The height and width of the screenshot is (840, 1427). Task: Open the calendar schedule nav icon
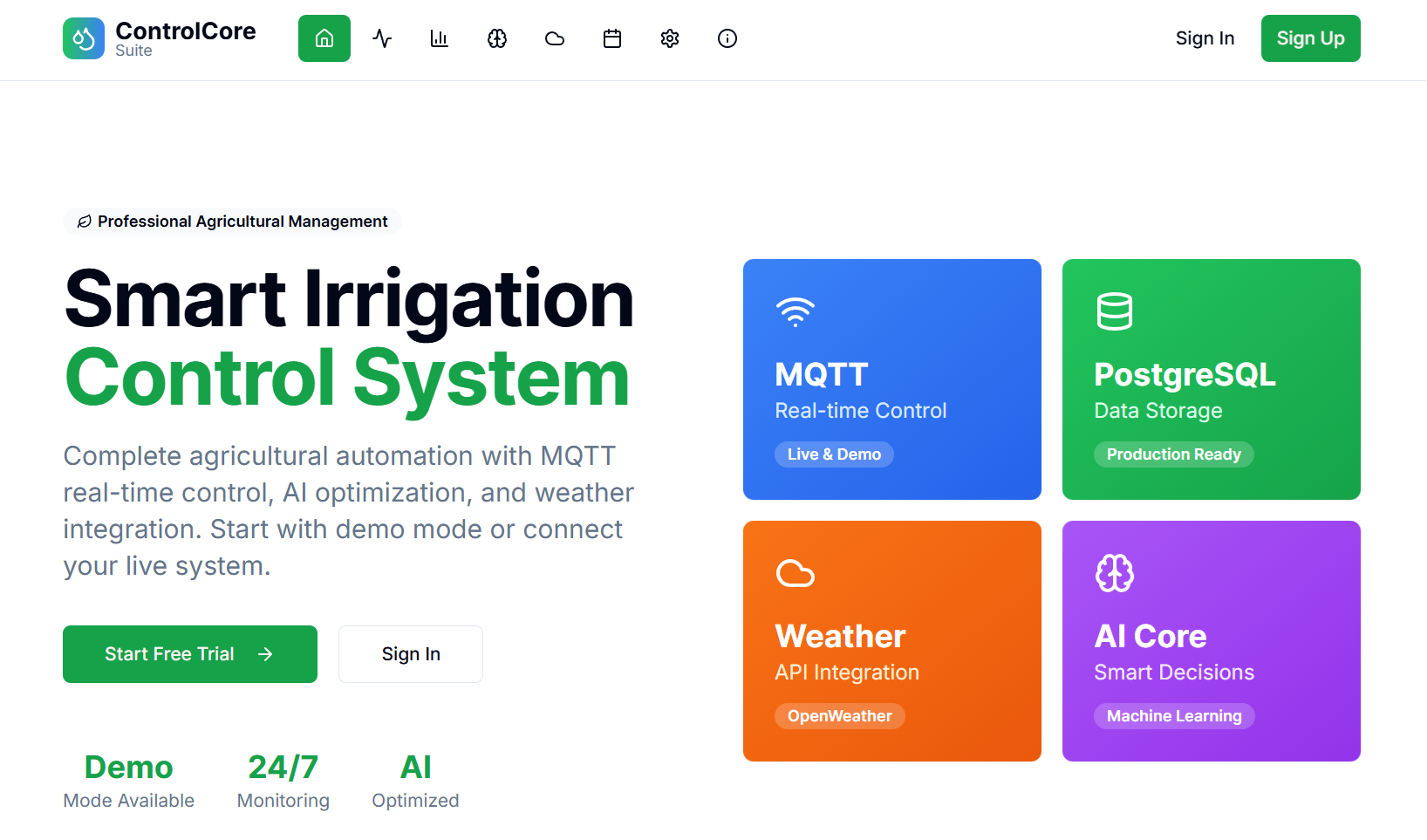pos(612,38)
